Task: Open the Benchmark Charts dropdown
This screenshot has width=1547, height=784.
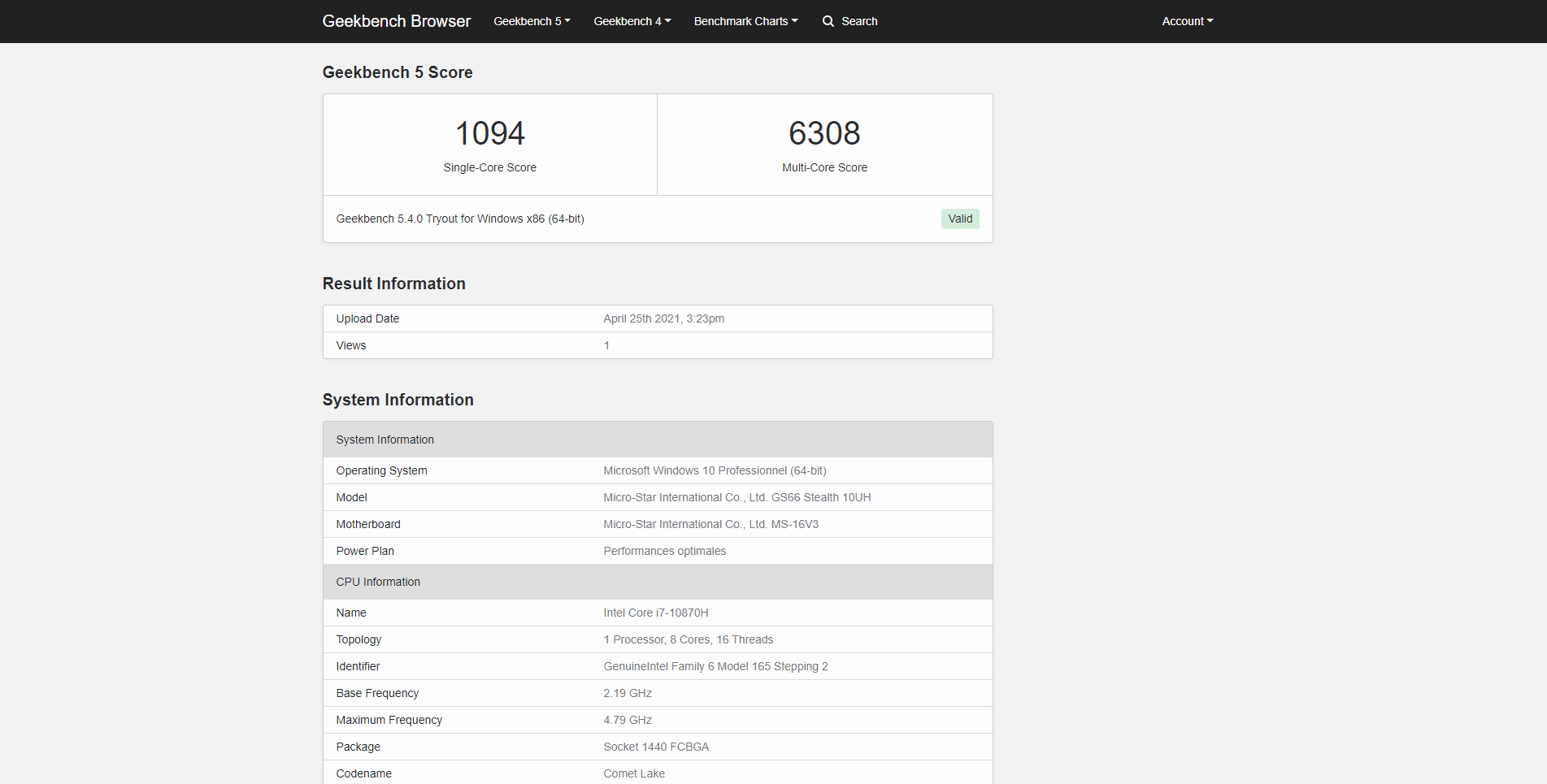Action: (745, 21)
